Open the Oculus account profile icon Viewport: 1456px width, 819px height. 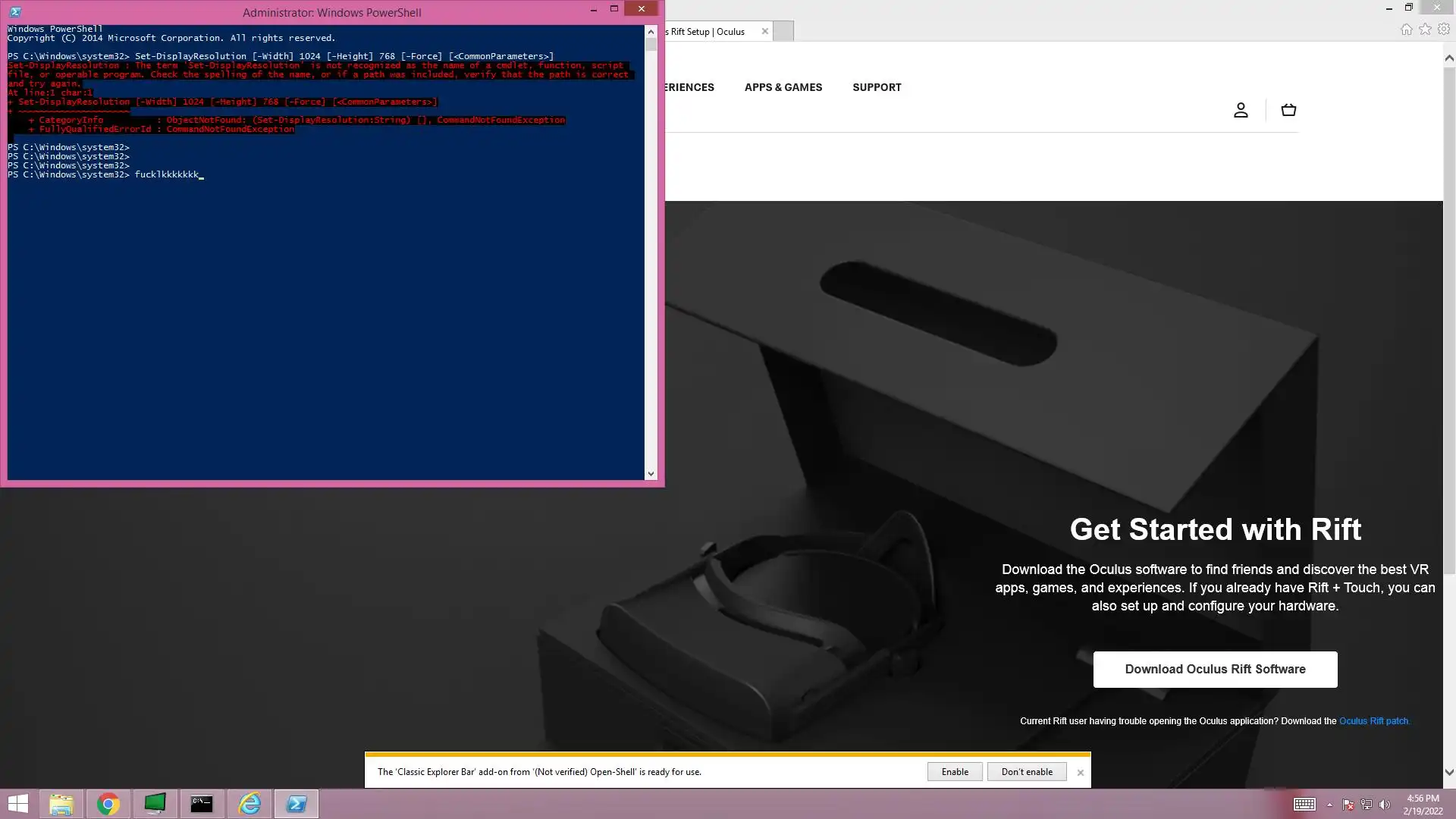pos(1241,110)
